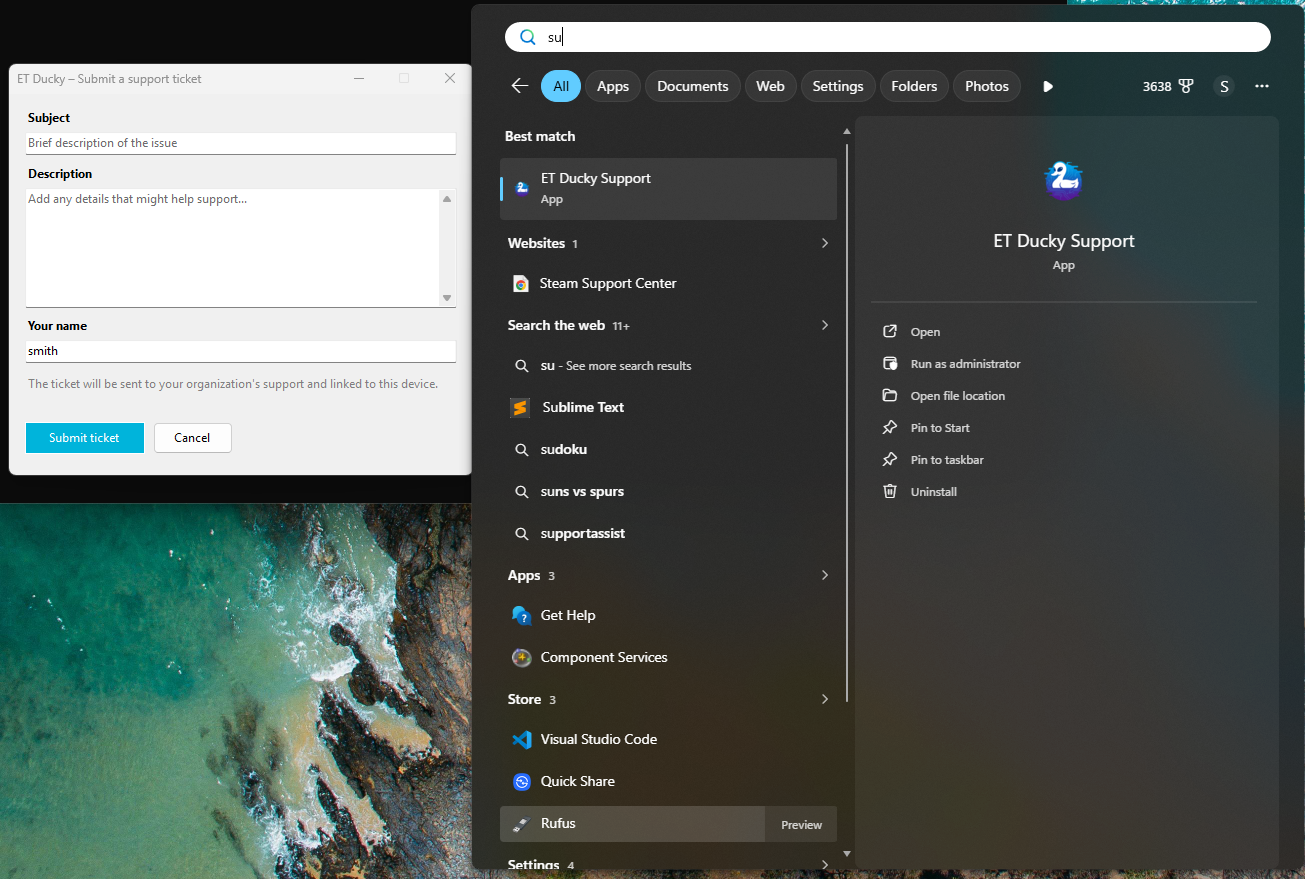Run ET Ducky Support as administrator
The height and width of the screenshot is (879, 1305).
point(963,363)
